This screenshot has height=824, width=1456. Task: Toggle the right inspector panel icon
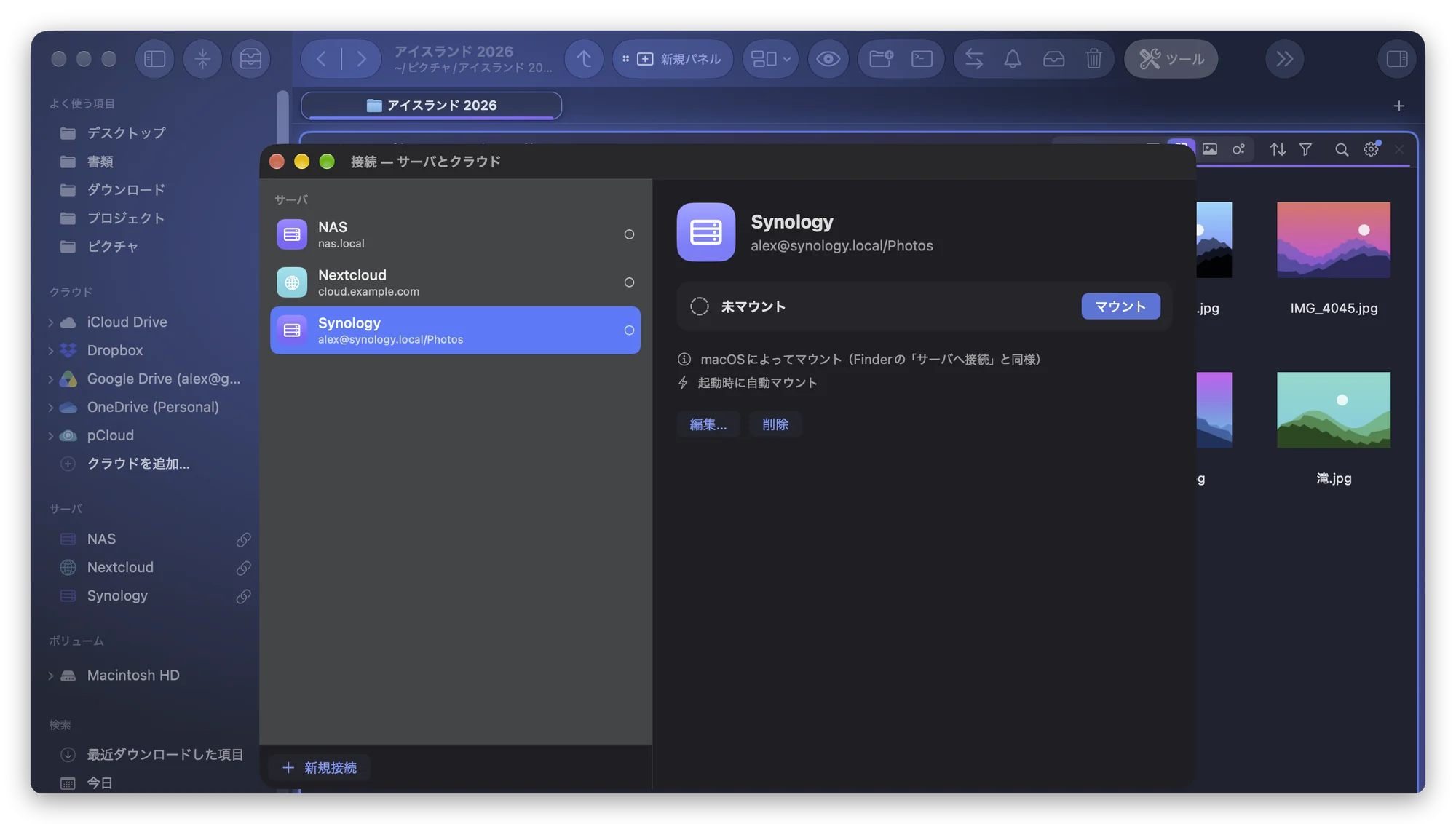[1396, 59]
